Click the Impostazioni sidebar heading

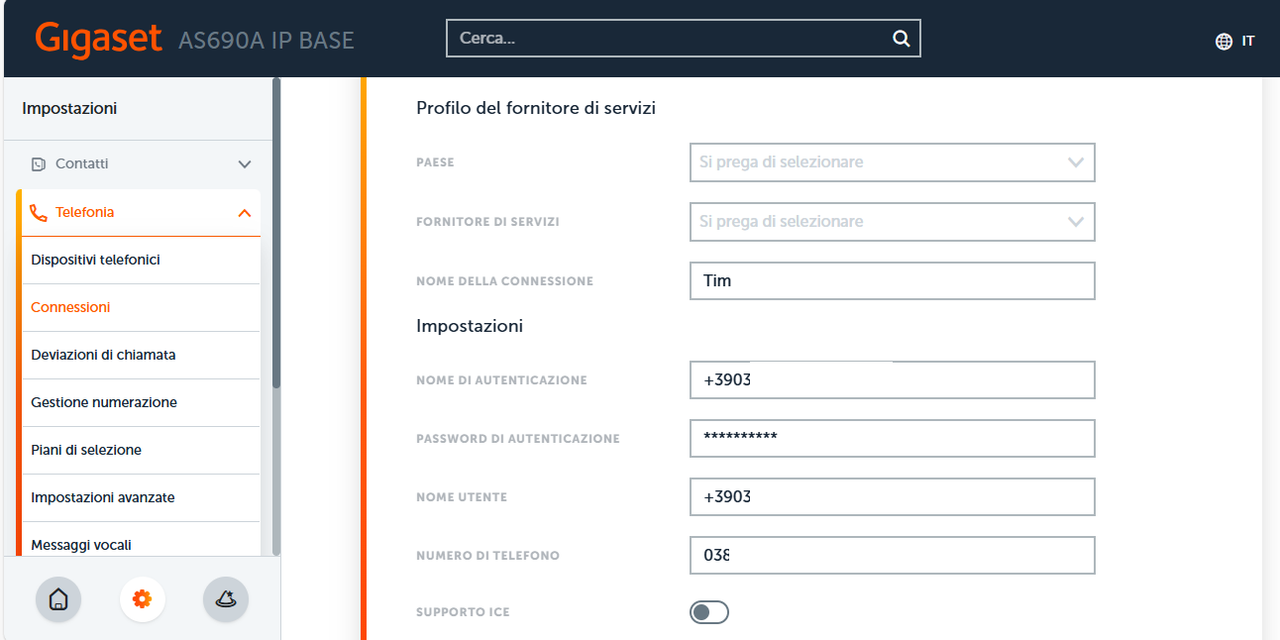69,108
